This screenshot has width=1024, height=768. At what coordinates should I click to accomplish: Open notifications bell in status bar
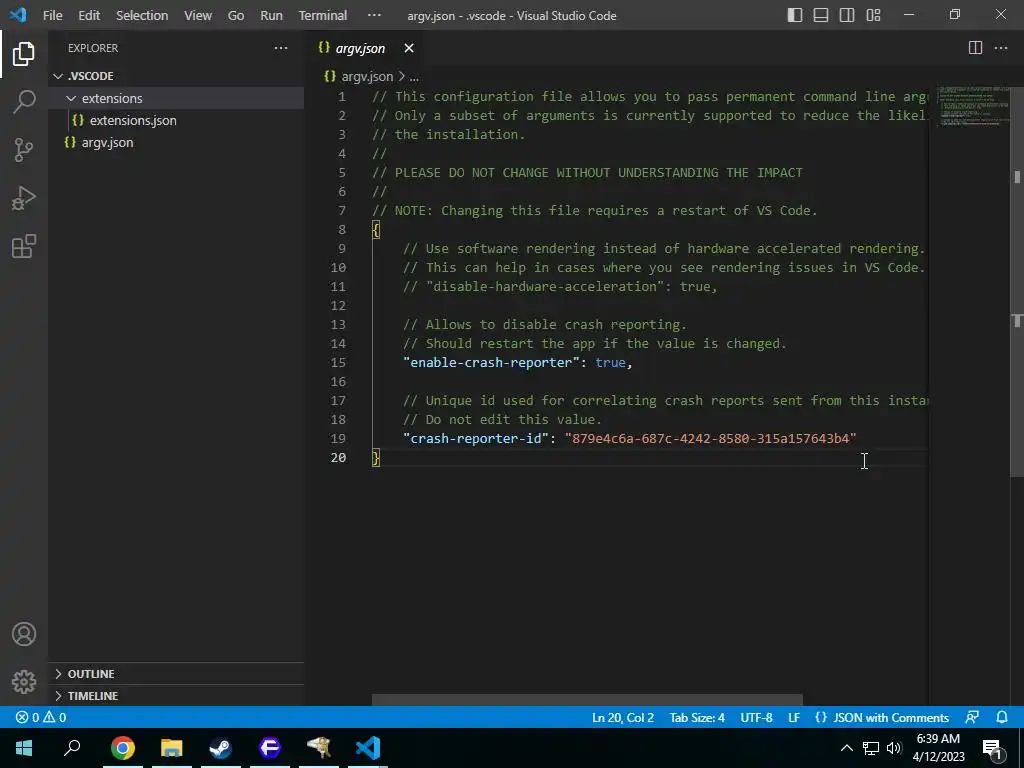(1002, 717)
